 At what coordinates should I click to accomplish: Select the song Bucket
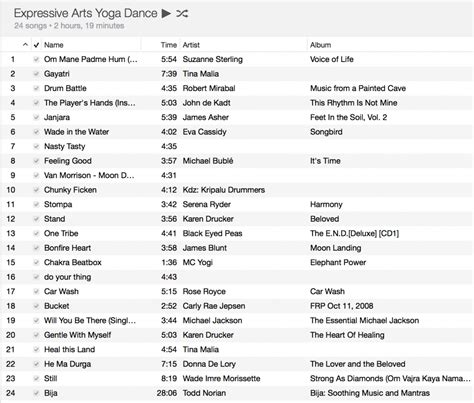[x=57, y=306]
